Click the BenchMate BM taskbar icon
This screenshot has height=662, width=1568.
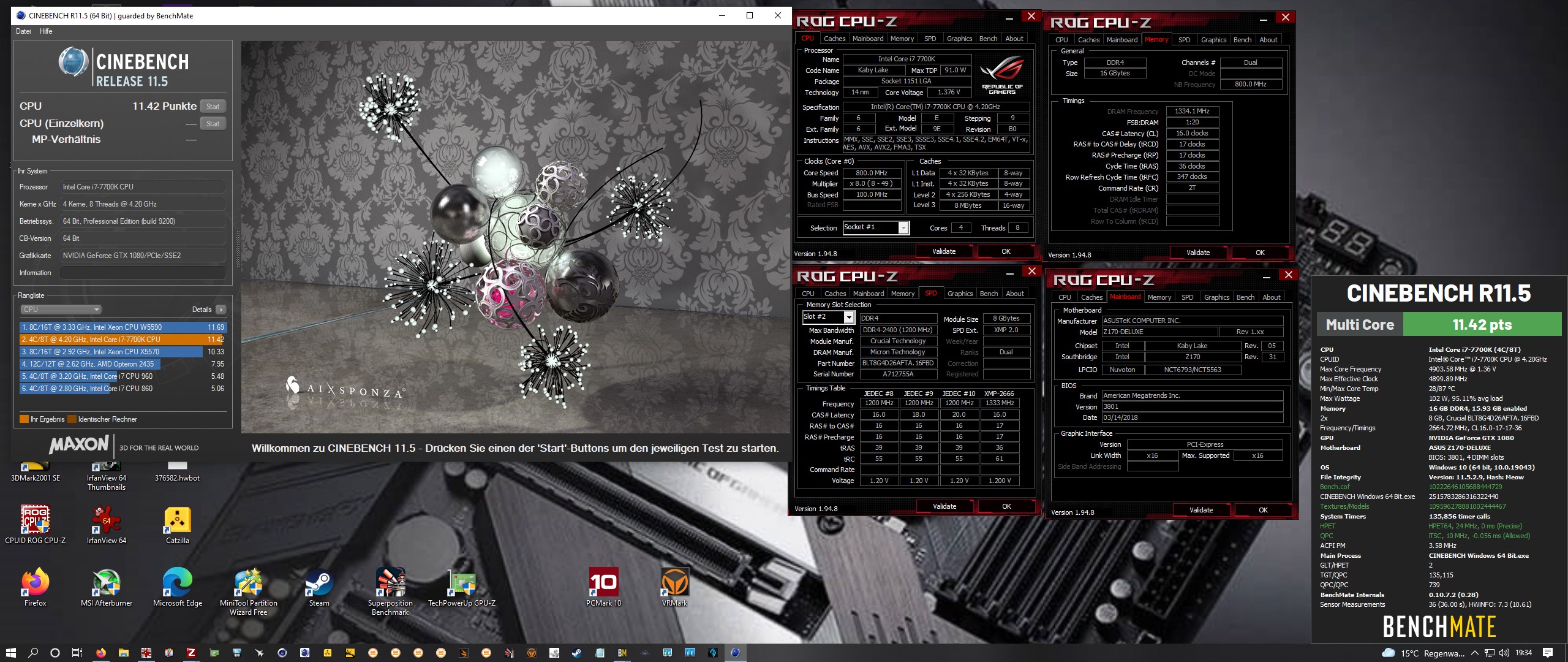622,653
